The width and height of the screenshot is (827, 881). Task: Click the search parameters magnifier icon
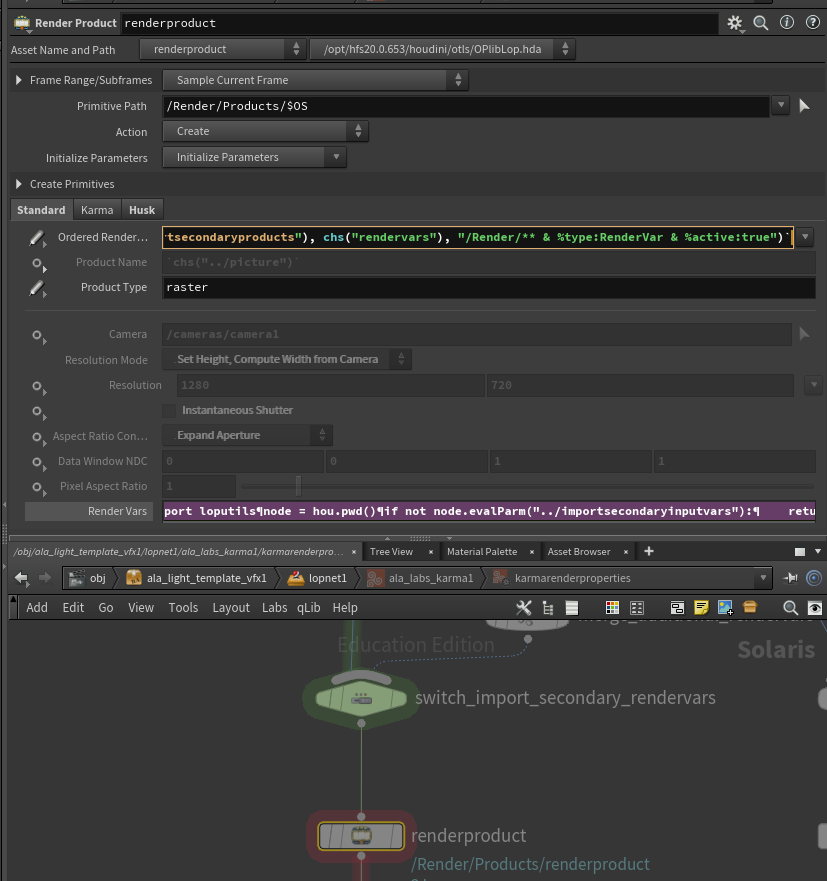761,22
